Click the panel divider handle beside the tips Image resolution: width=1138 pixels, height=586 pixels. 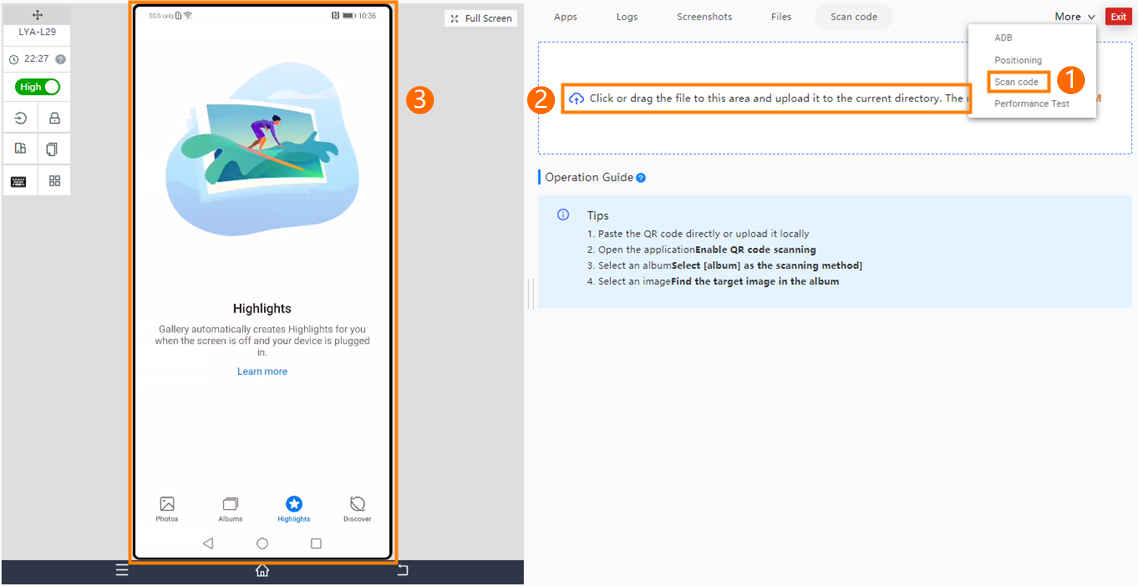[x=533, y=293]
